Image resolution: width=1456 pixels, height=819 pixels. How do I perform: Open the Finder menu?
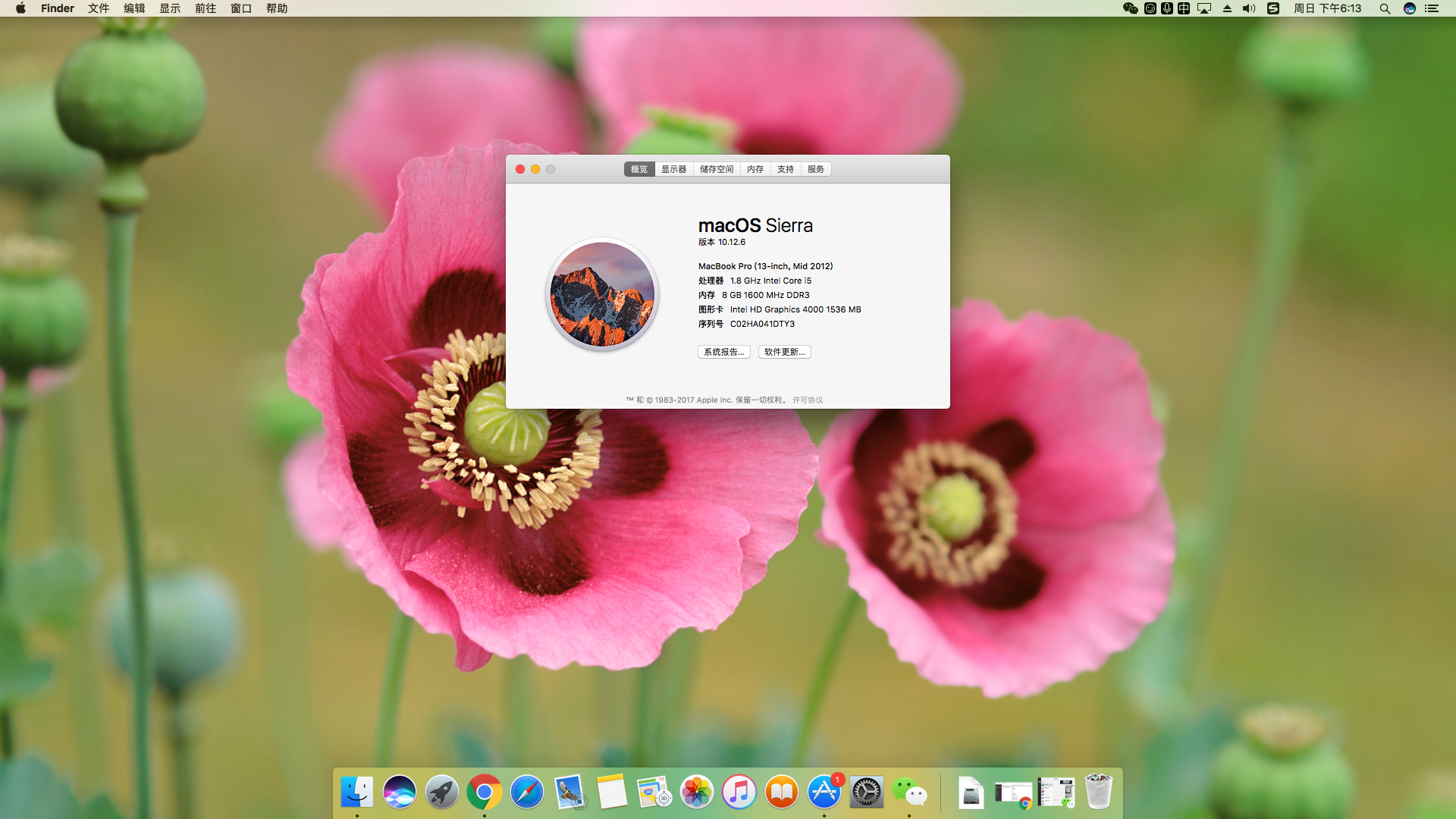point(58,8)
